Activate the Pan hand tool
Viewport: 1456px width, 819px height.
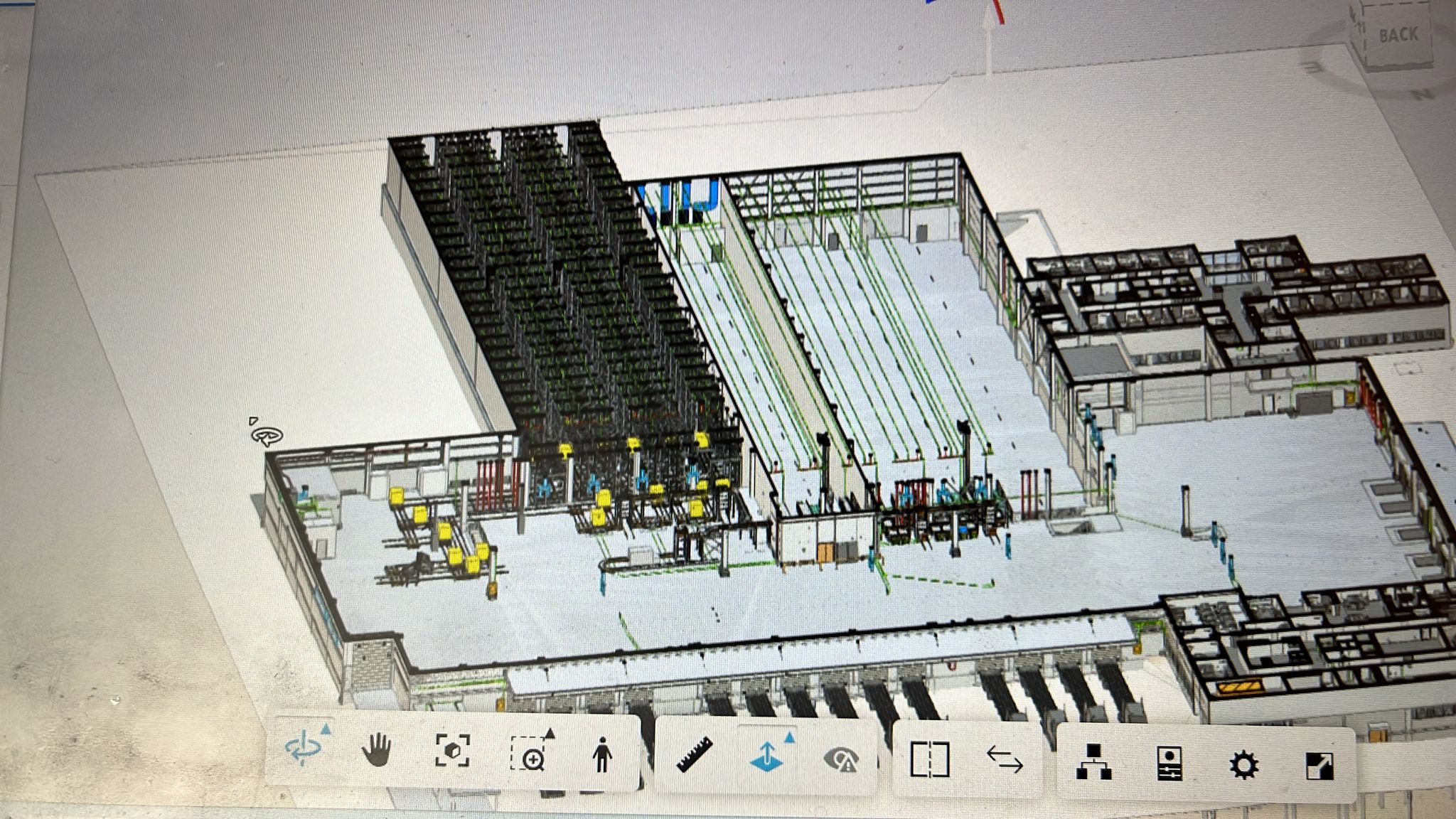(376, 751)
